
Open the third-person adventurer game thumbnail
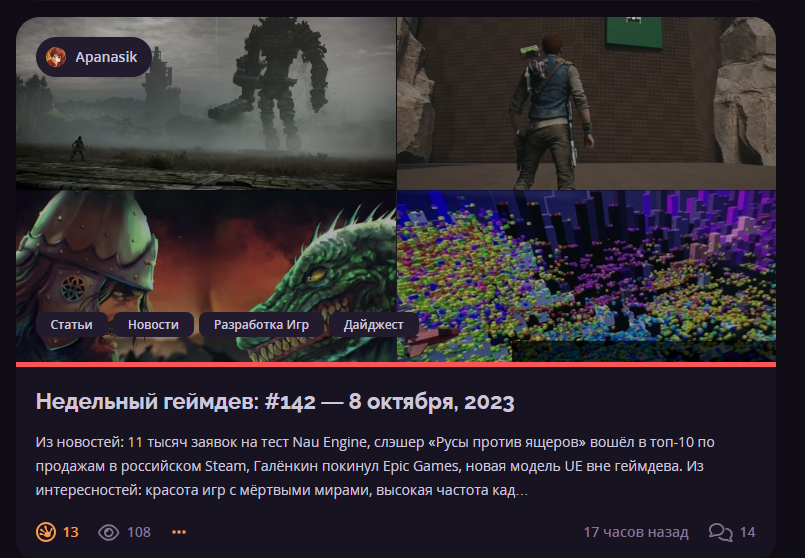pyautogui.click(x=586, y=104)
